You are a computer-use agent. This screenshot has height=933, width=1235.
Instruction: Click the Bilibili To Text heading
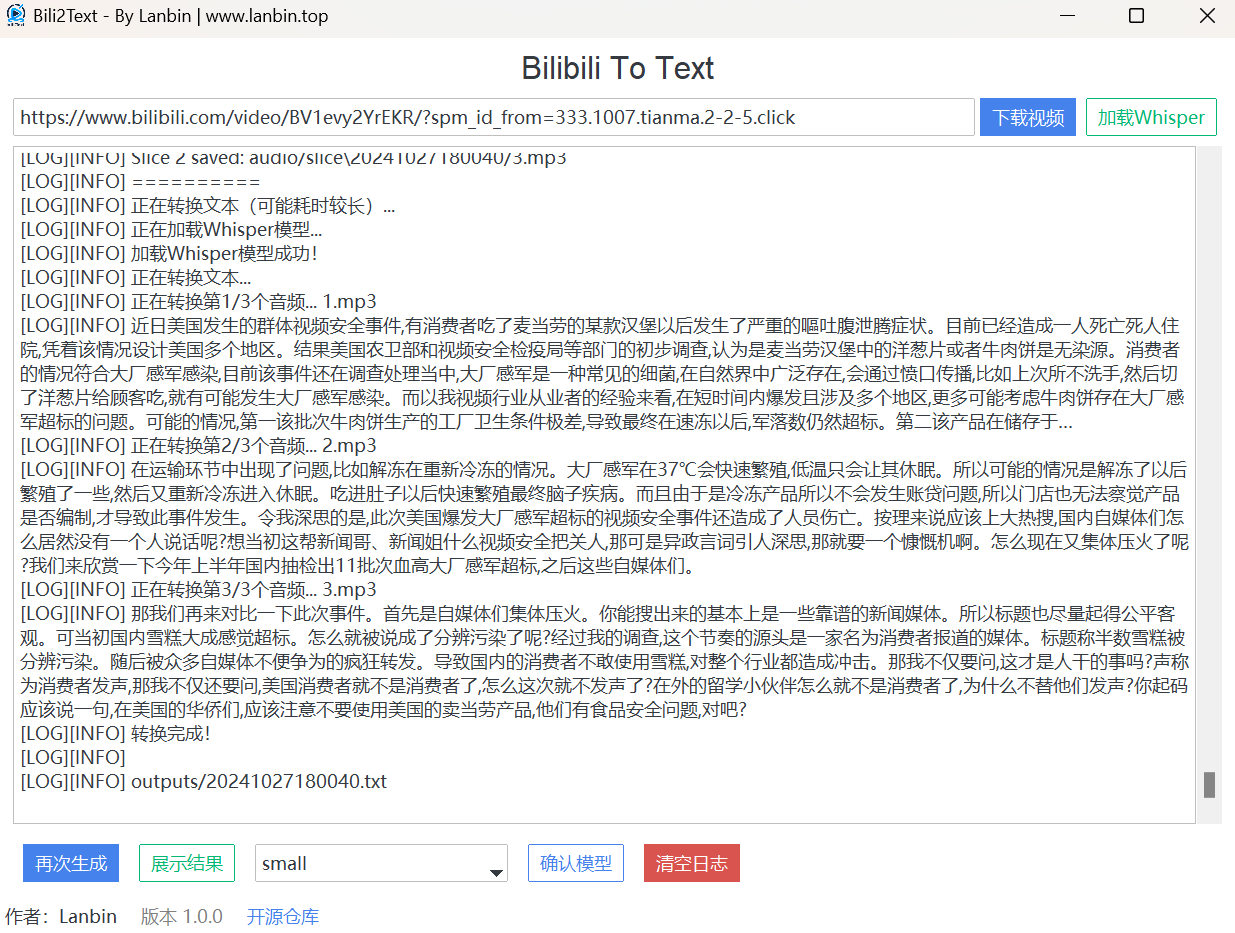coord(617,68)
